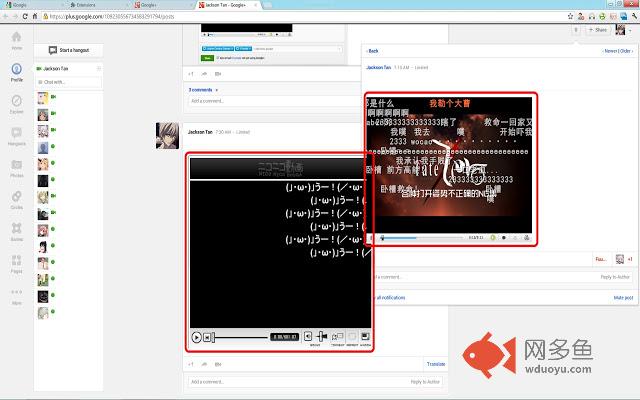Toggle niconico comment display icon
Image resolution: width=640 pixels, height=400 pixels.
[x=338, y=336]
